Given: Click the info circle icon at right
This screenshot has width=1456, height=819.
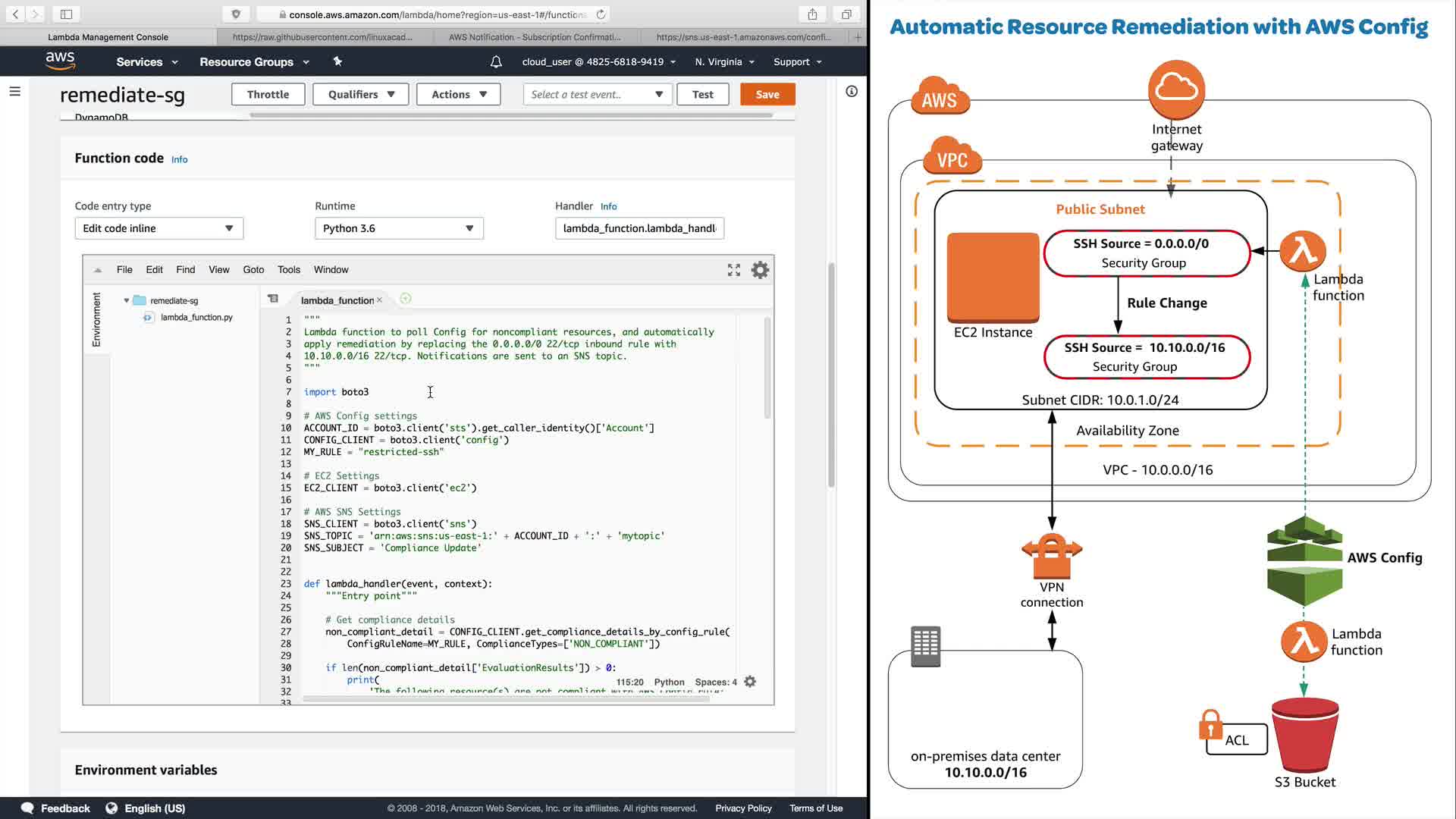Looking at the screenshot, I should 852,92.
